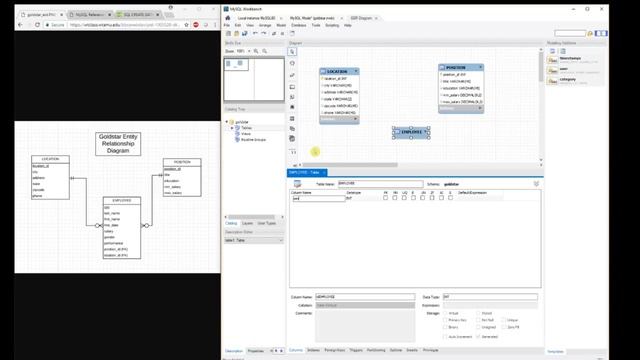Select the place new table tool
640x360 pixels.
[x=292, y=118]
